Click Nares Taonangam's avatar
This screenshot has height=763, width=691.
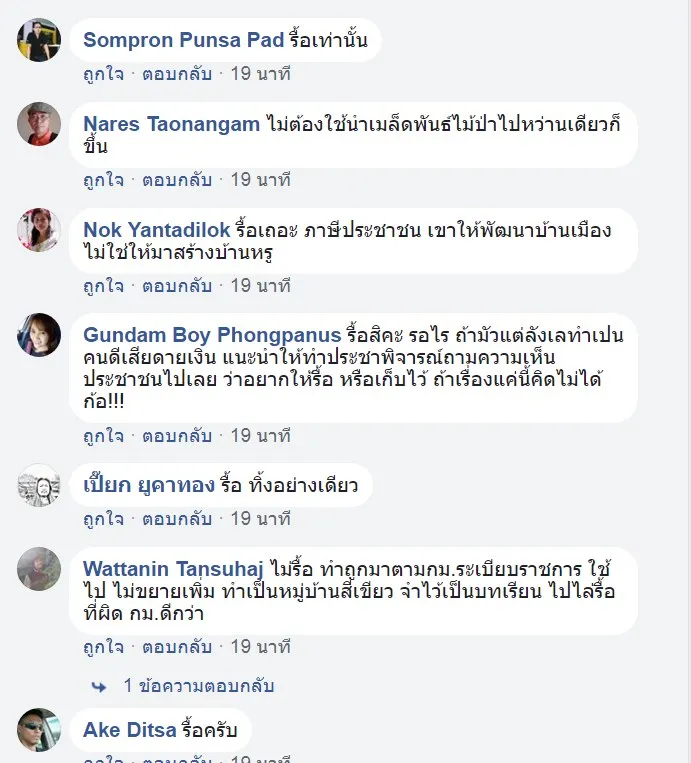[39, 124]
